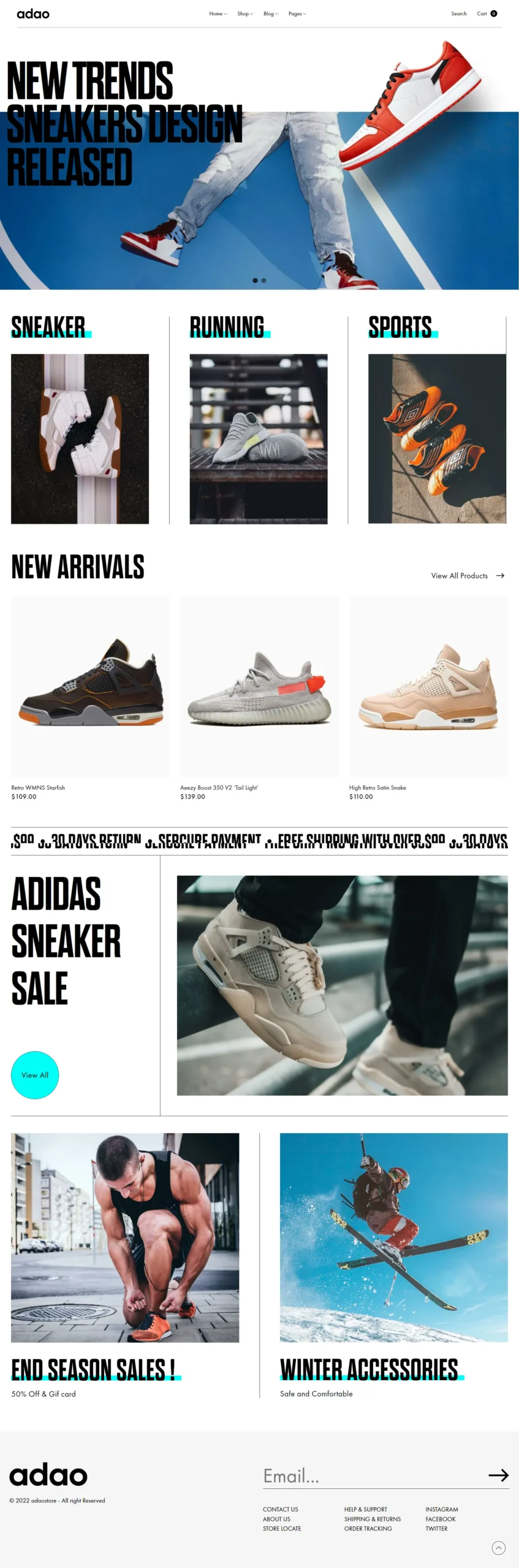Viewport: 519px width, 1568px height.
Task: Open Search in the header
Action: click(x=459, y=13)
